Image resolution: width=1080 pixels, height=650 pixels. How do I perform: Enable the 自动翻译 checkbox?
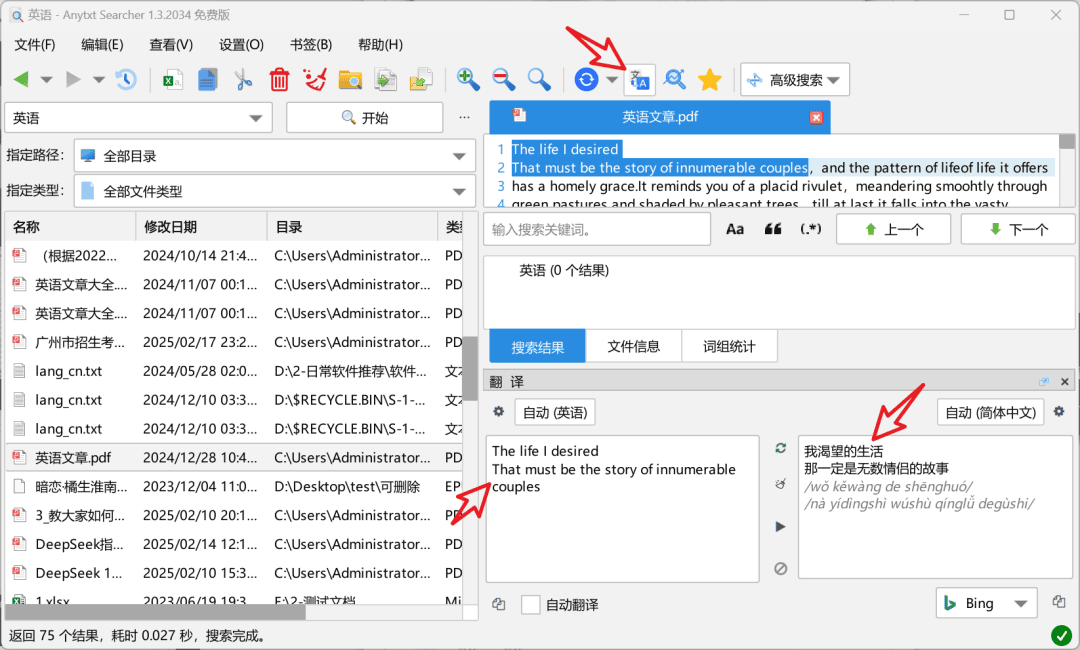point(530,605)
